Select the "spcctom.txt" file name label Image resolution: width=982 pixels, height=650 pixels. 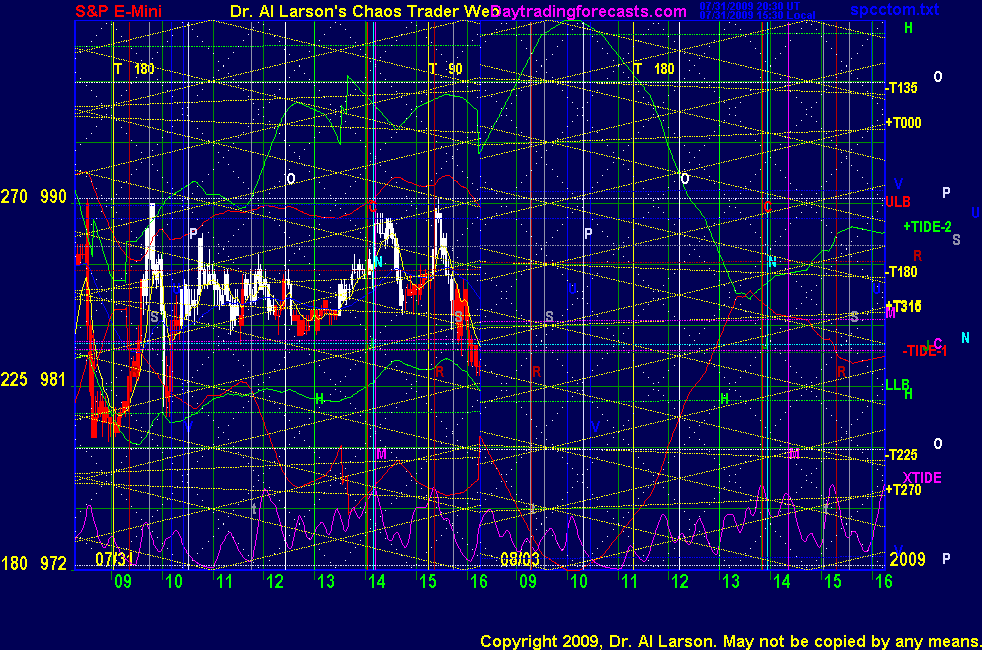894,10
